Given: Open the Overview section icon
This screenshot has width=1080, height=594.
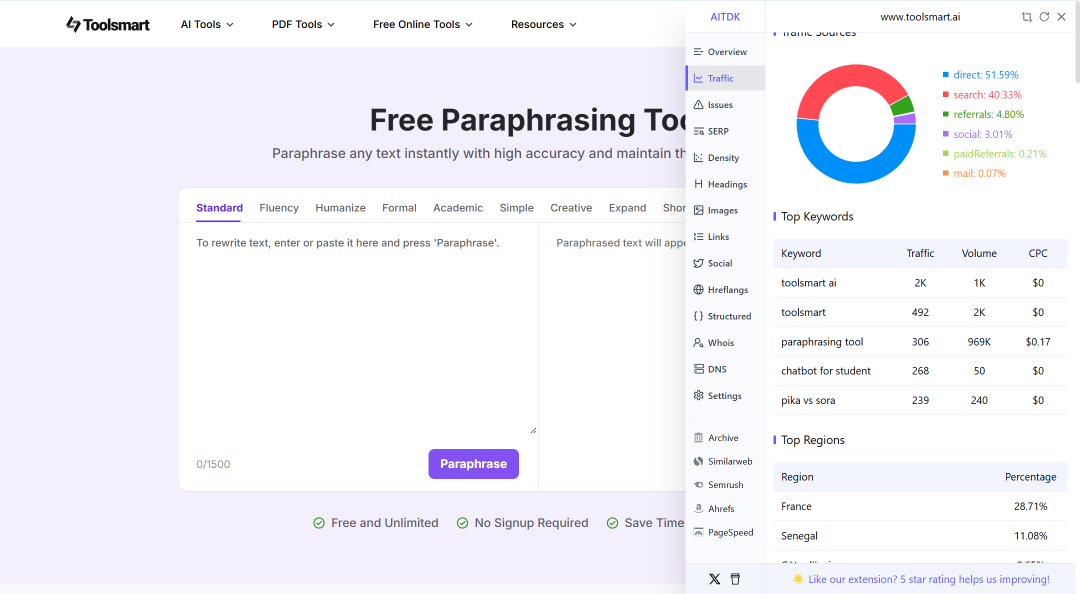Looking at the screenshot, I should pos(698,52).
